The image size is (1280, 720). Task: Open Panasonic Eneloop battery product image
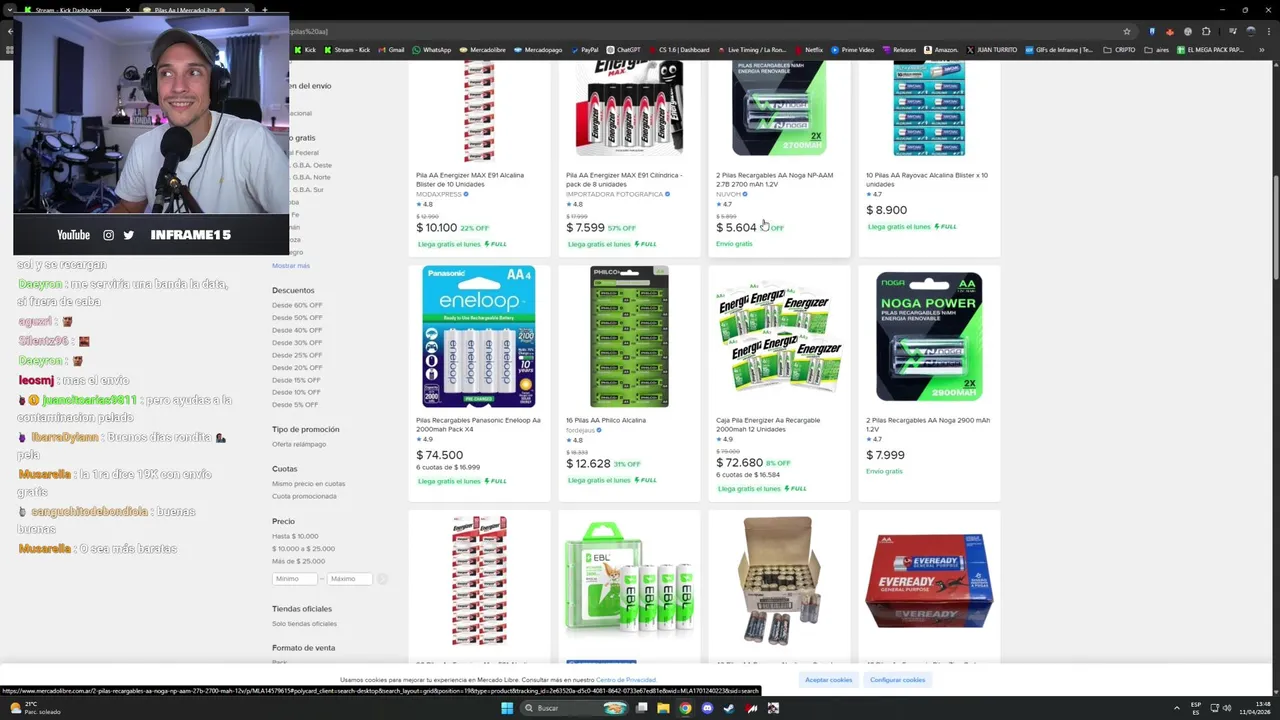pyautogui.click(x=478, y=337)
